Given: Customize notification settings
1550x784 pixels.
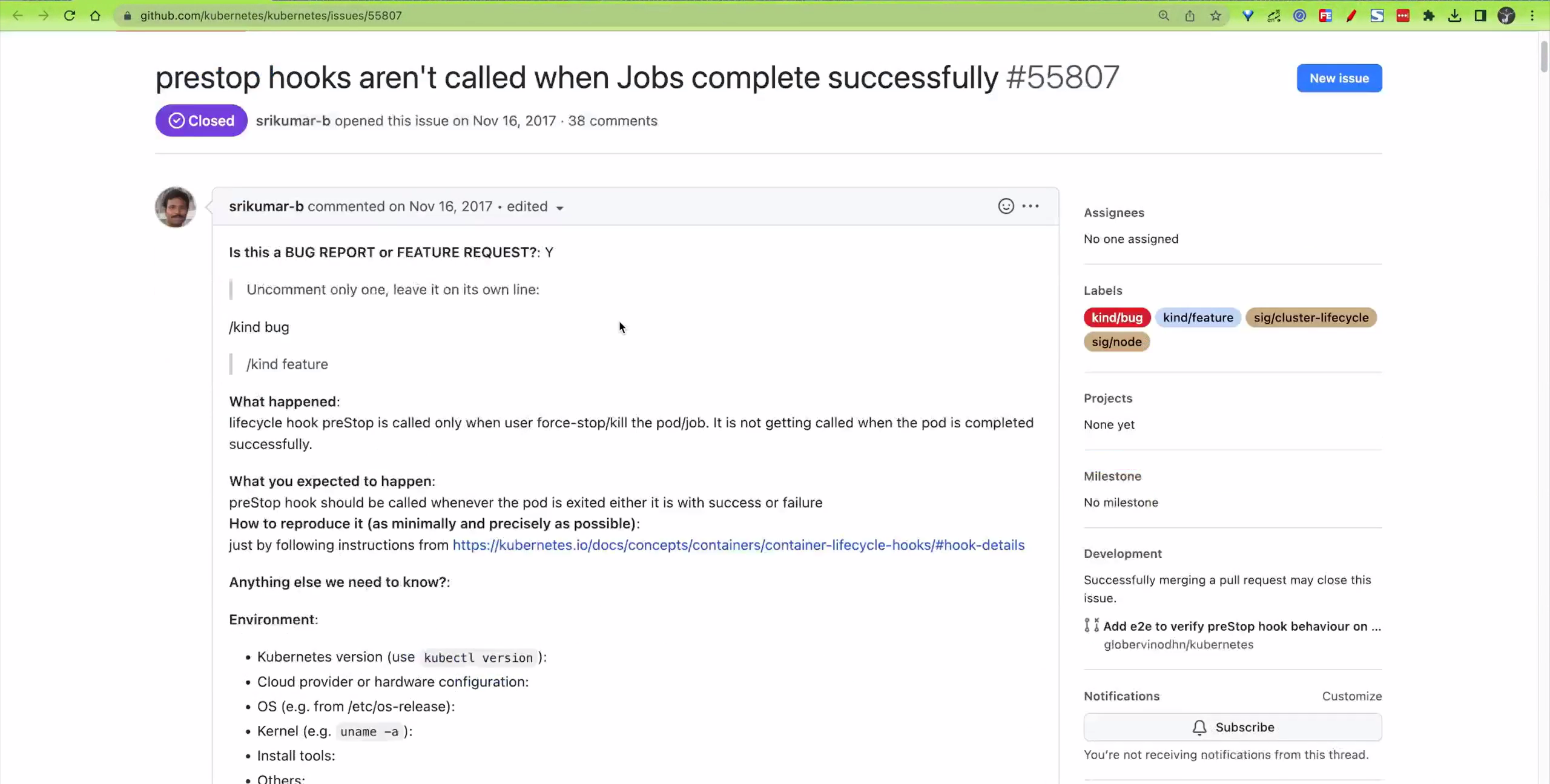Looking at the screenshot, I should click(1351, 696).
